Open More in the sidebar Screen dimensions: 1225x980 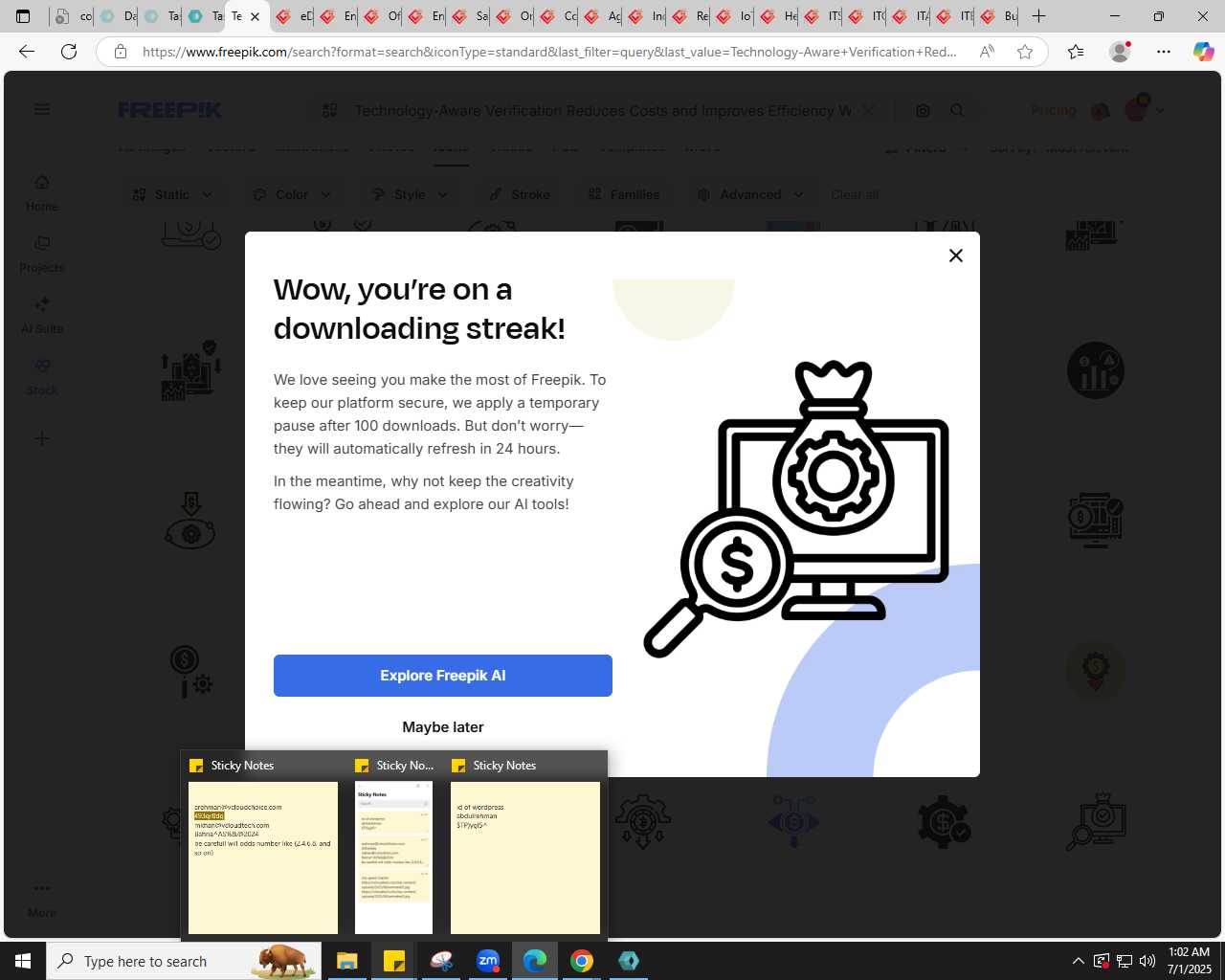tap(42, 900)
